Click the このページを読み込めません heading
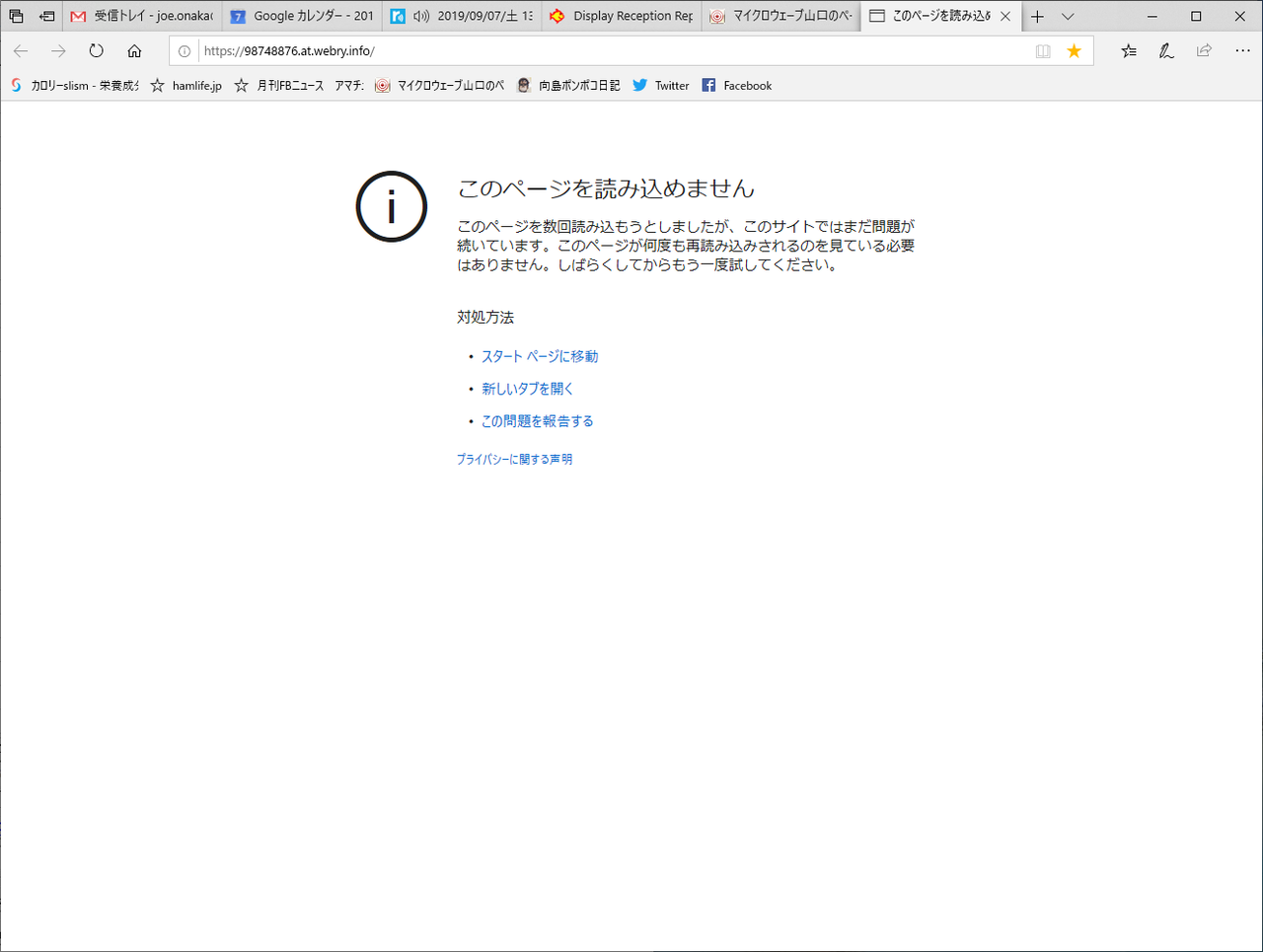The width and height of the screenshot is (1263, 952). point(606,188)
